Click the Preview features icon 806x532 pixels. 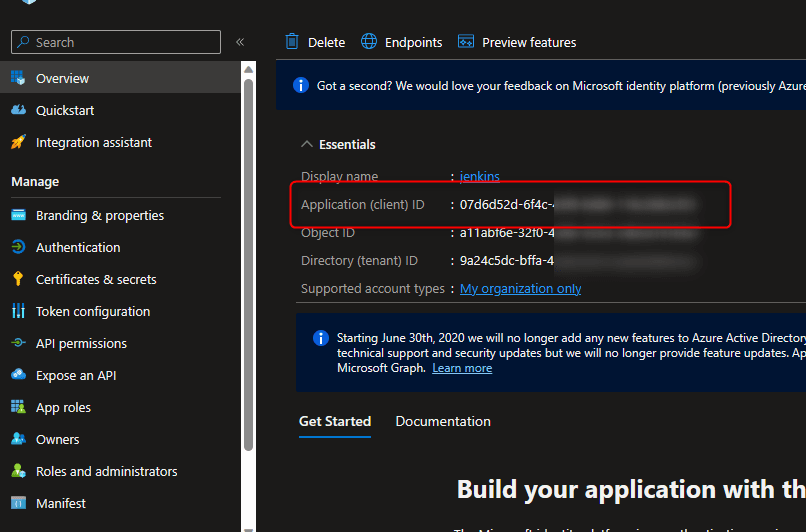click(x=466, y=41)
